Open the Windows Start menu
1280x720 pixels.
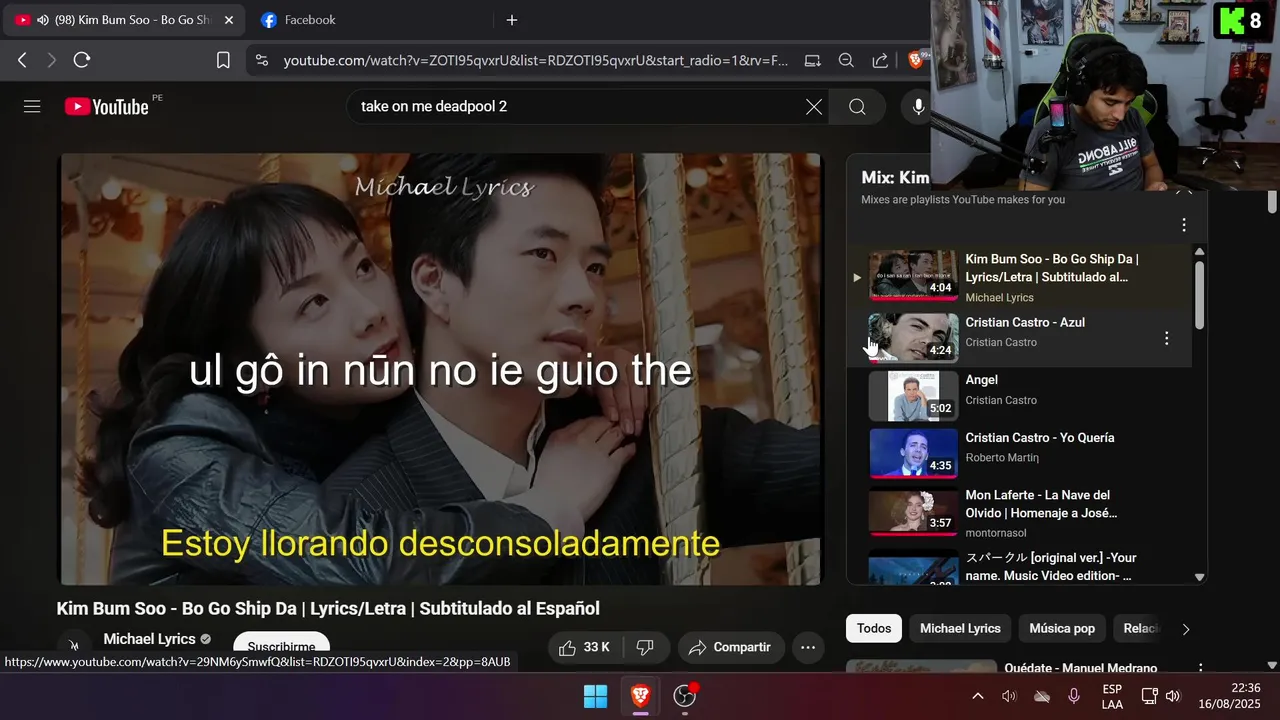tap(595, 696)
